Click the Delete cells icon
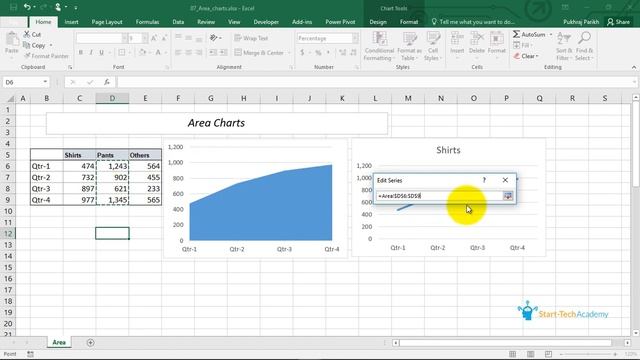Viewport: 640px width, 360px height. click(x=476, y=39)
